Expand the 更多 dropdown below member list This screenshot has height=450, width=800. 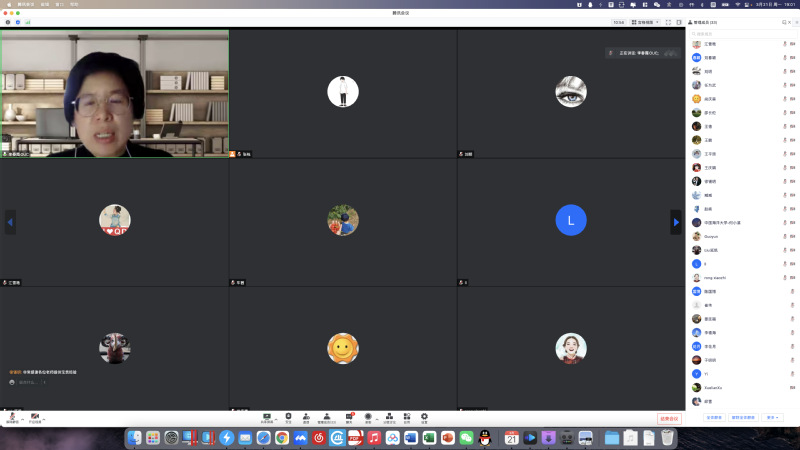click(772, 417)
